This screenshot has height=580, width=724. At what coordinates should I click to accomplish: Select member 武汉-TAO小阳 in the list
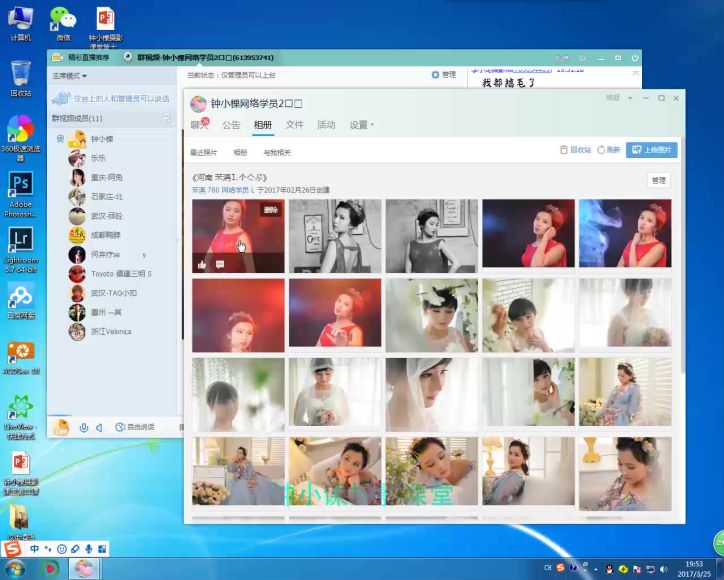coord(112,293)
